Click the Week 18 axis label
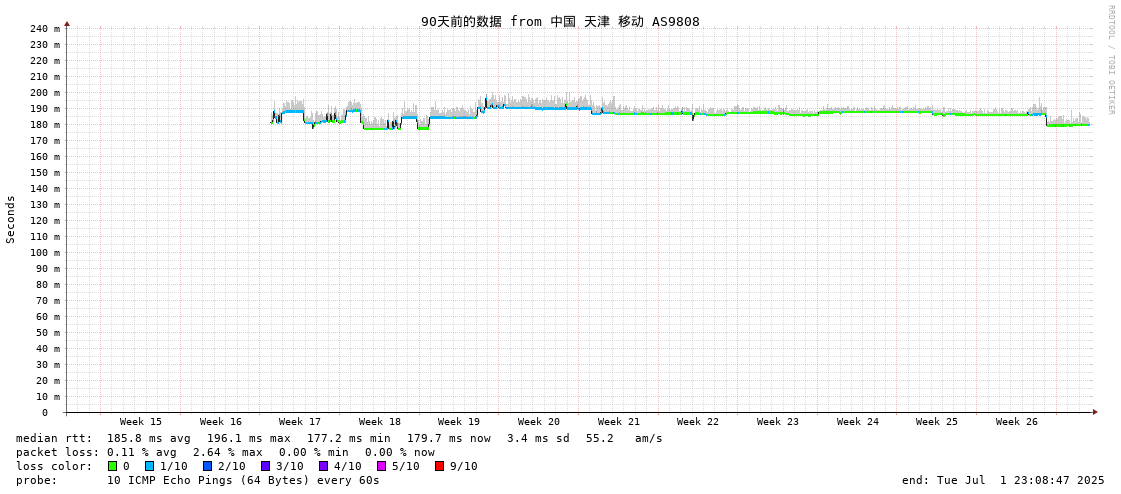Viewport: 1121px width, 494px height. pos(380,422)
